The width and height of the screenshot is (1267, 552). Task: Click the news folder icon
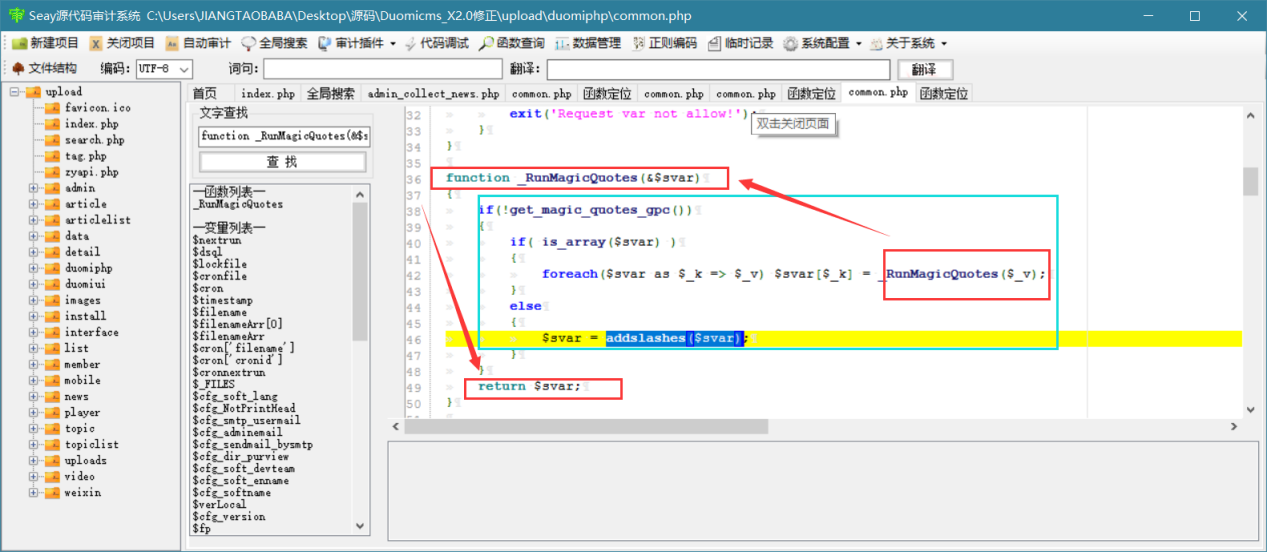click(x=52, y=396)
